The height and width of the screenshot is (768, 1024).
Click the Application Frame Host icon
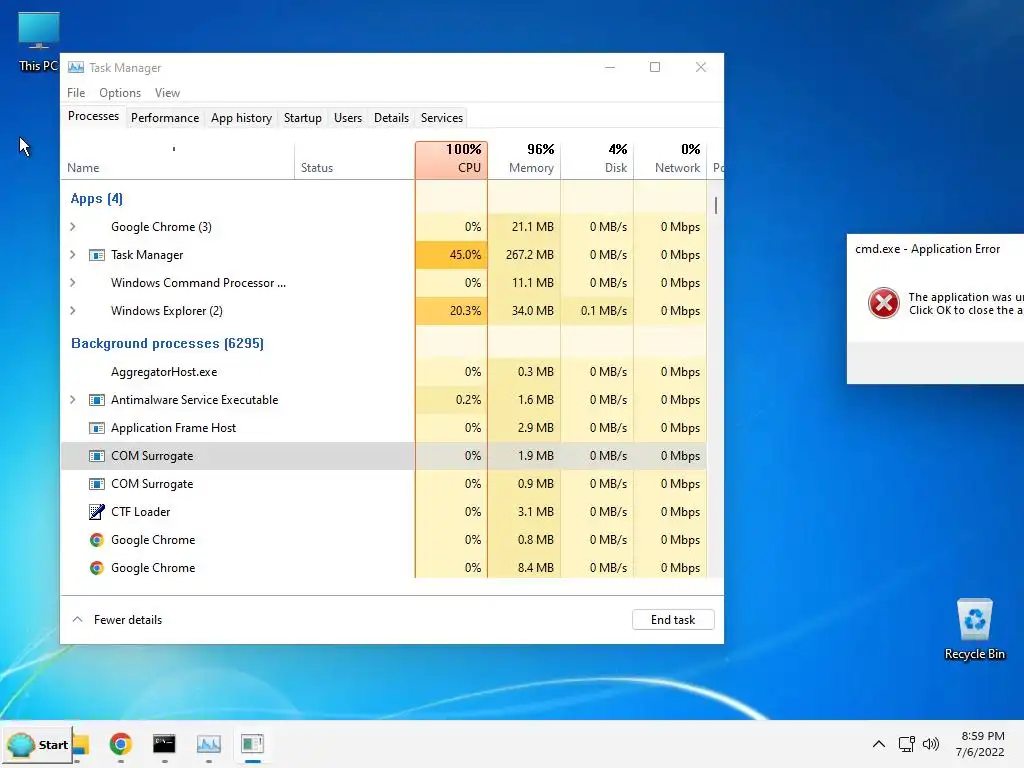pyautogui.click(x=97, y=428)
